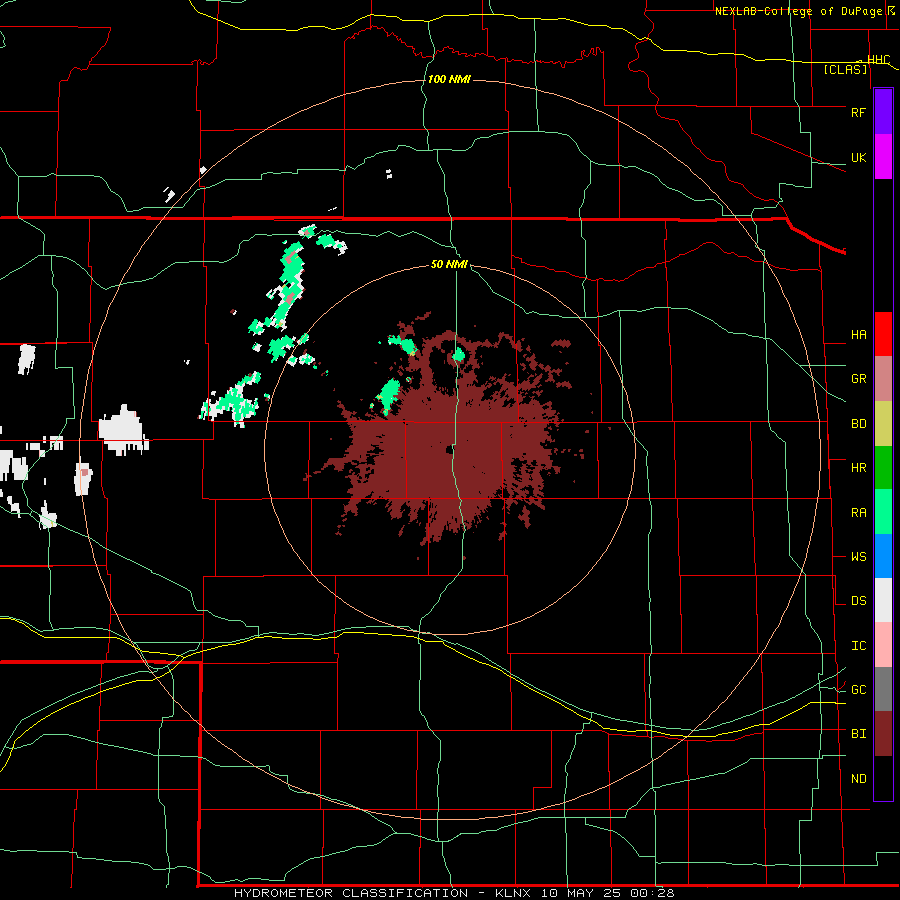The width and height of the screenshot is (900, 900).
Task: Click the GC legend label
Action: [858, 689]
